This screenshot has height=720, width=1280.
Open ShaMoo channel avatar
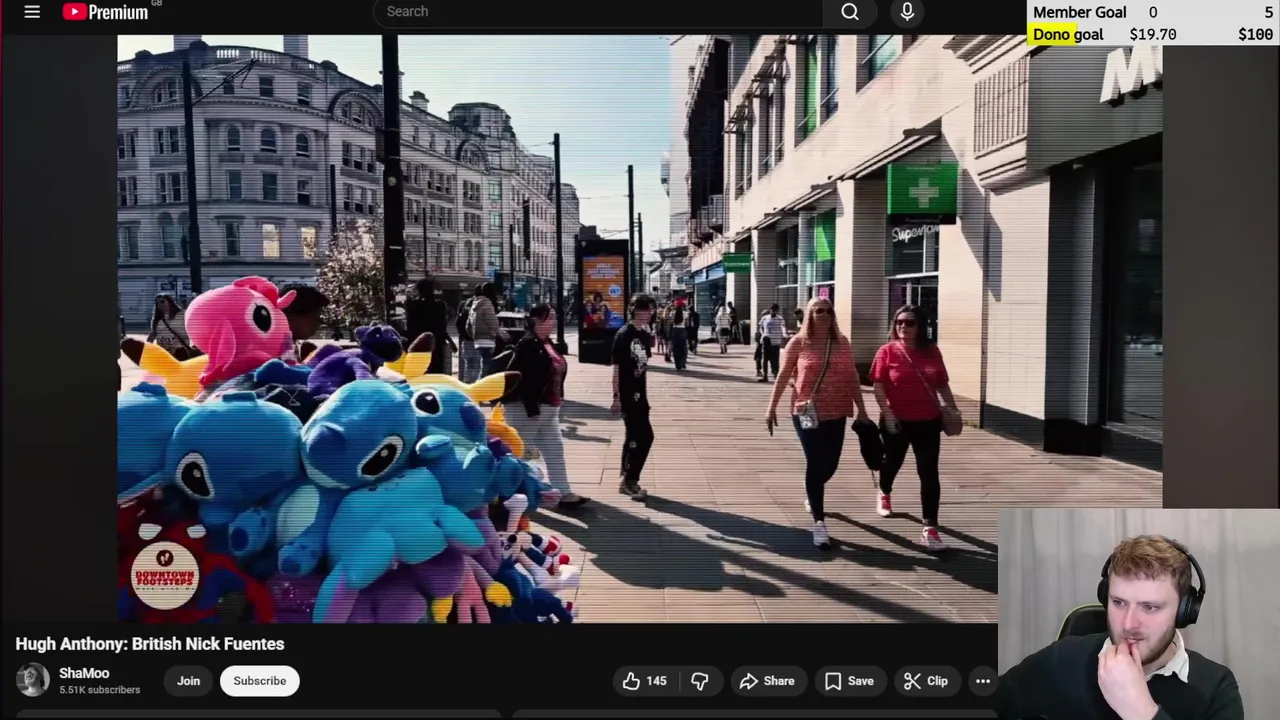coord(32,680)
